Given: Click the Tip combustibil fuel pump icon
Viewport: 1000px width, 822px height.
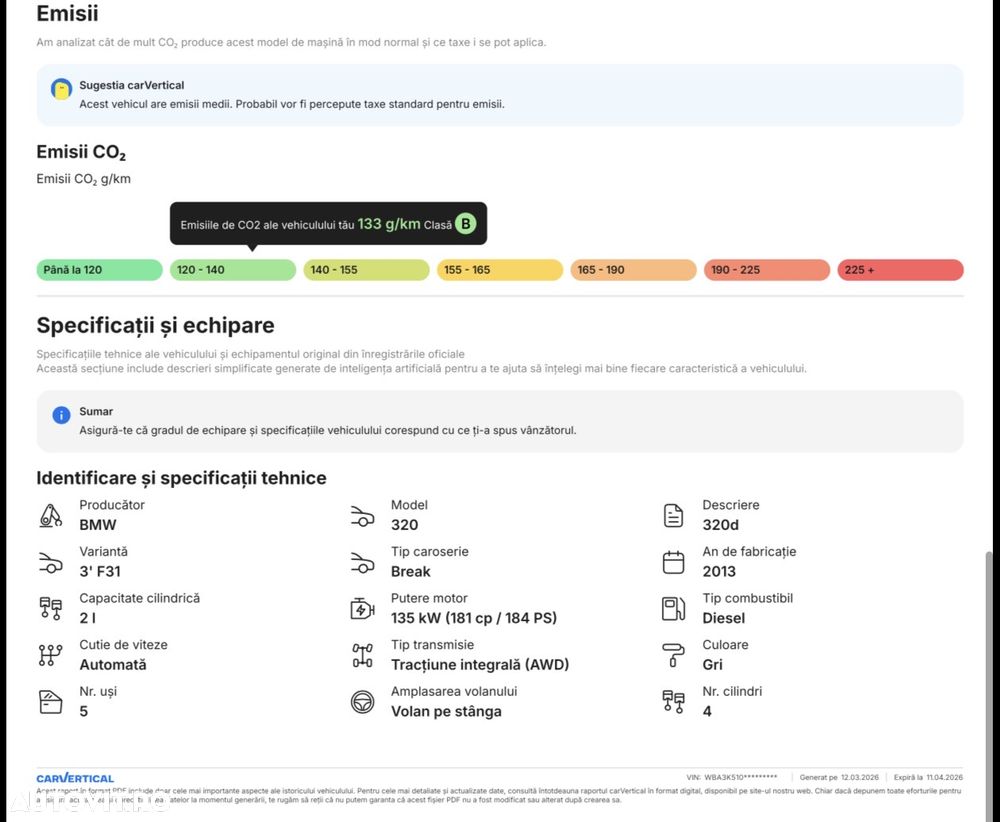Looking at the screenshot, I should tap(673, 608).
